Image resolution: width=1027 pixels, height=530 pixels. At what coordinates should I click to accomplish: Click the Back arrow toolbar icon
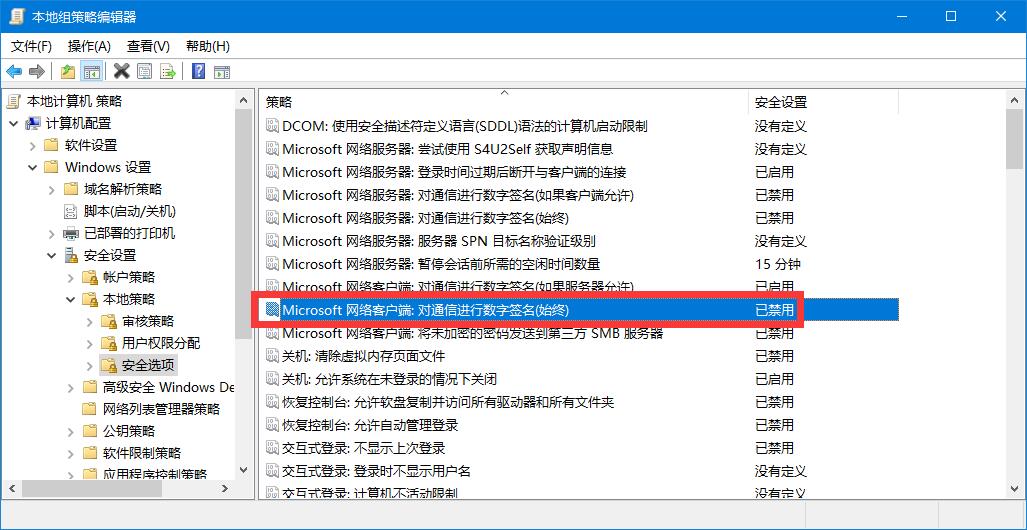pos(14,71)
